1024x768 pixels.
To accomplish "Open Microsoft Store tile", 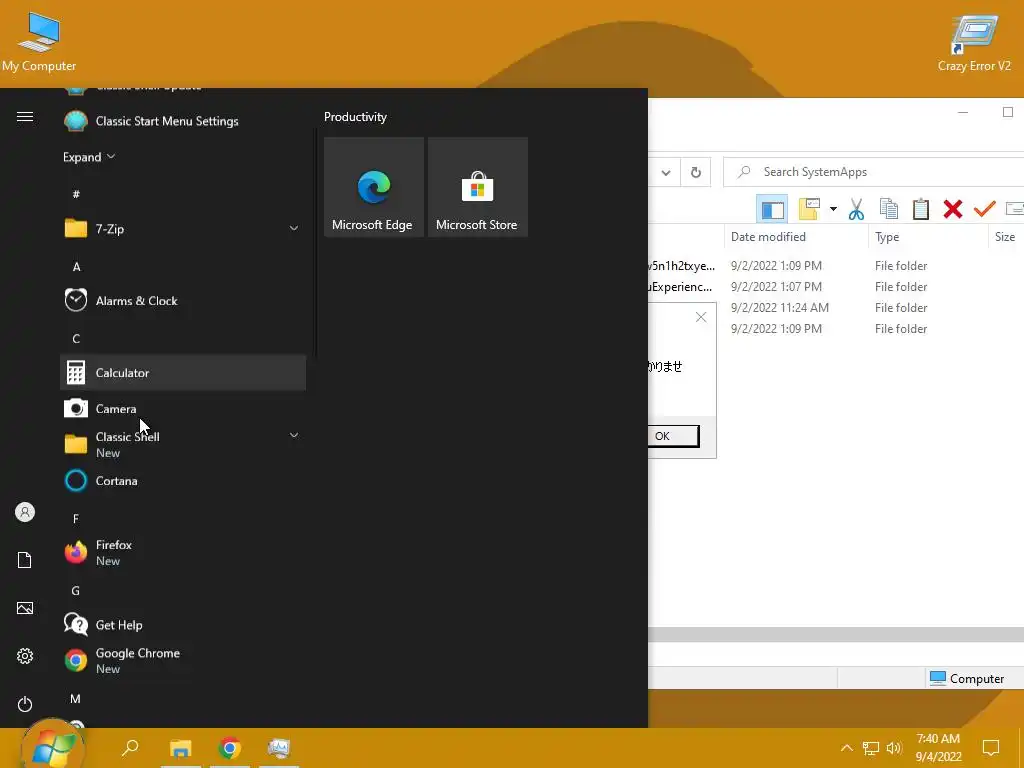I will (x=477, y=187).
